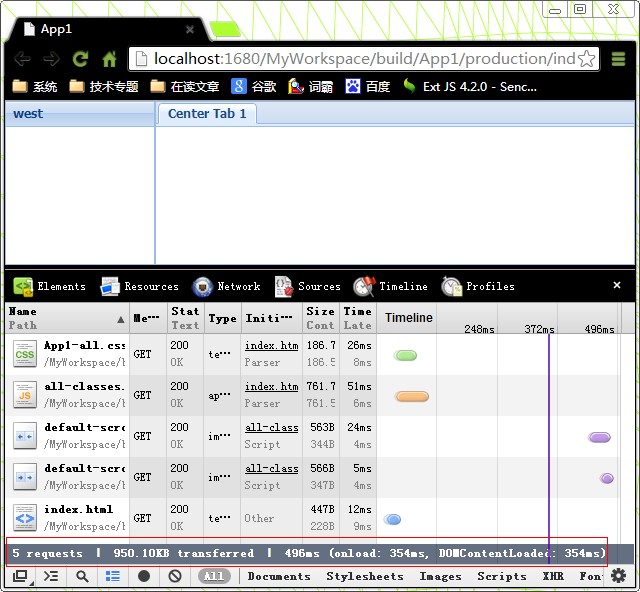
Task: Open the Chrome hamburger menu
Action: (618, 59)
